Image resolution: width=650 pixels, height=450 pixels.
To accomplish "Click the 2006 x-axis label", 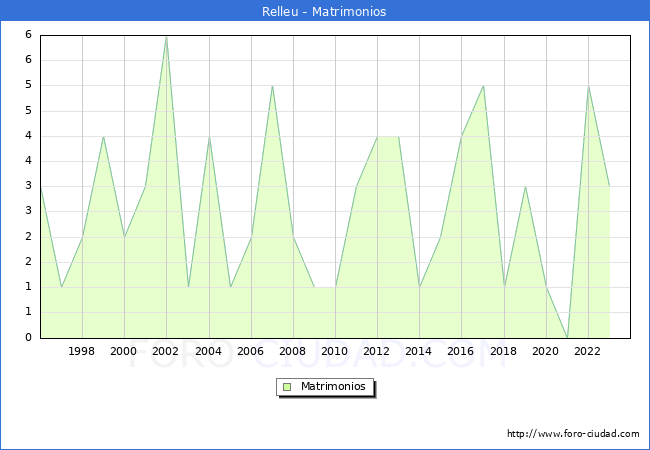I will [x=250, y=351].
